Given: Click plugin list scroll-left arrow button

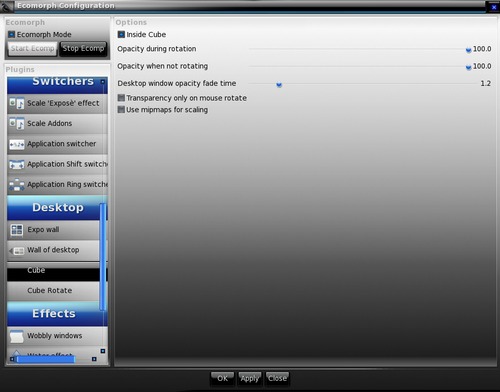Looking at the screenshot, I should [x=12, y=359].
